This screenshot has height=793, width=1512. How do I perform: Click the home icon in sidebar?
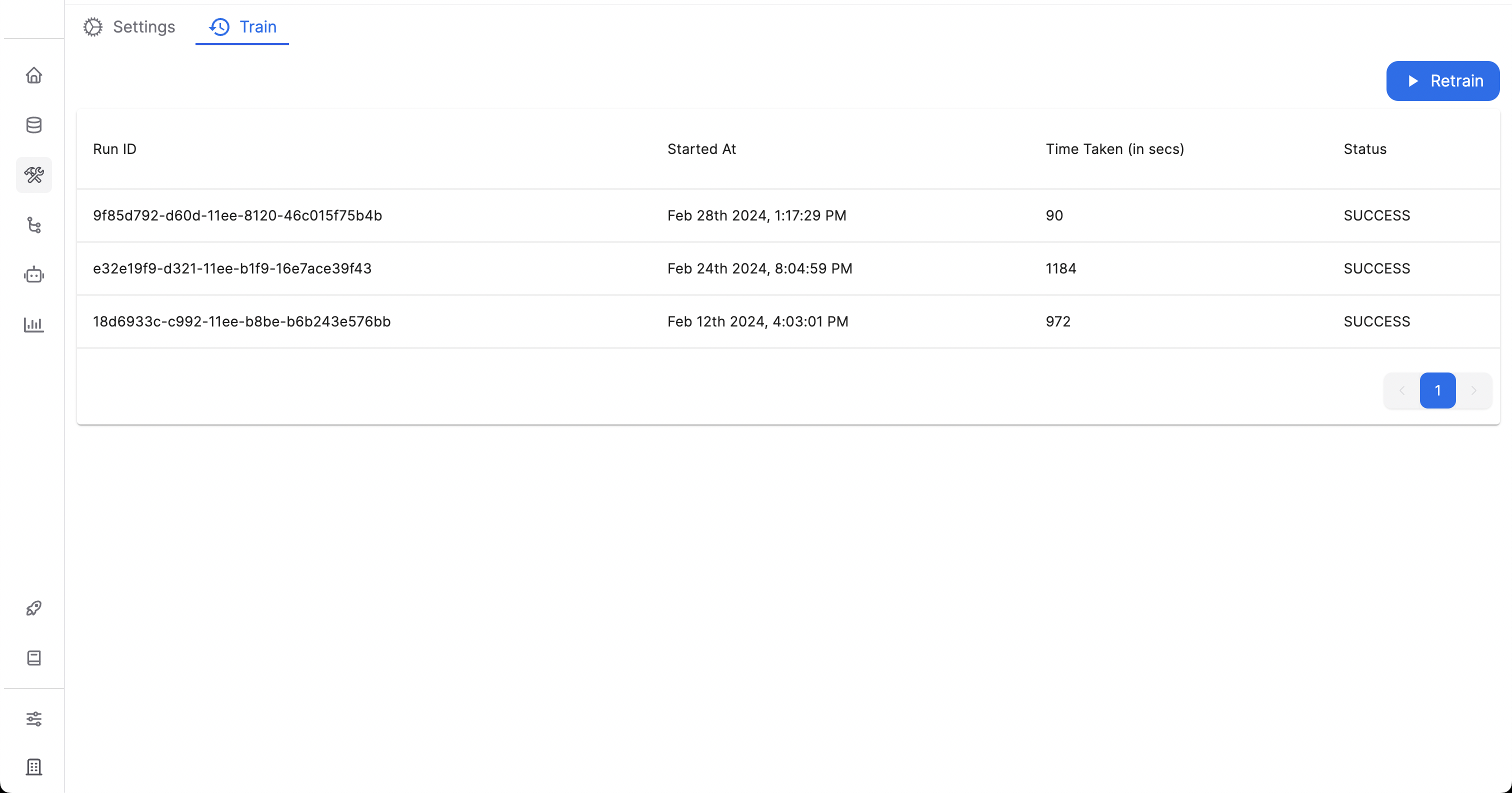33,75
